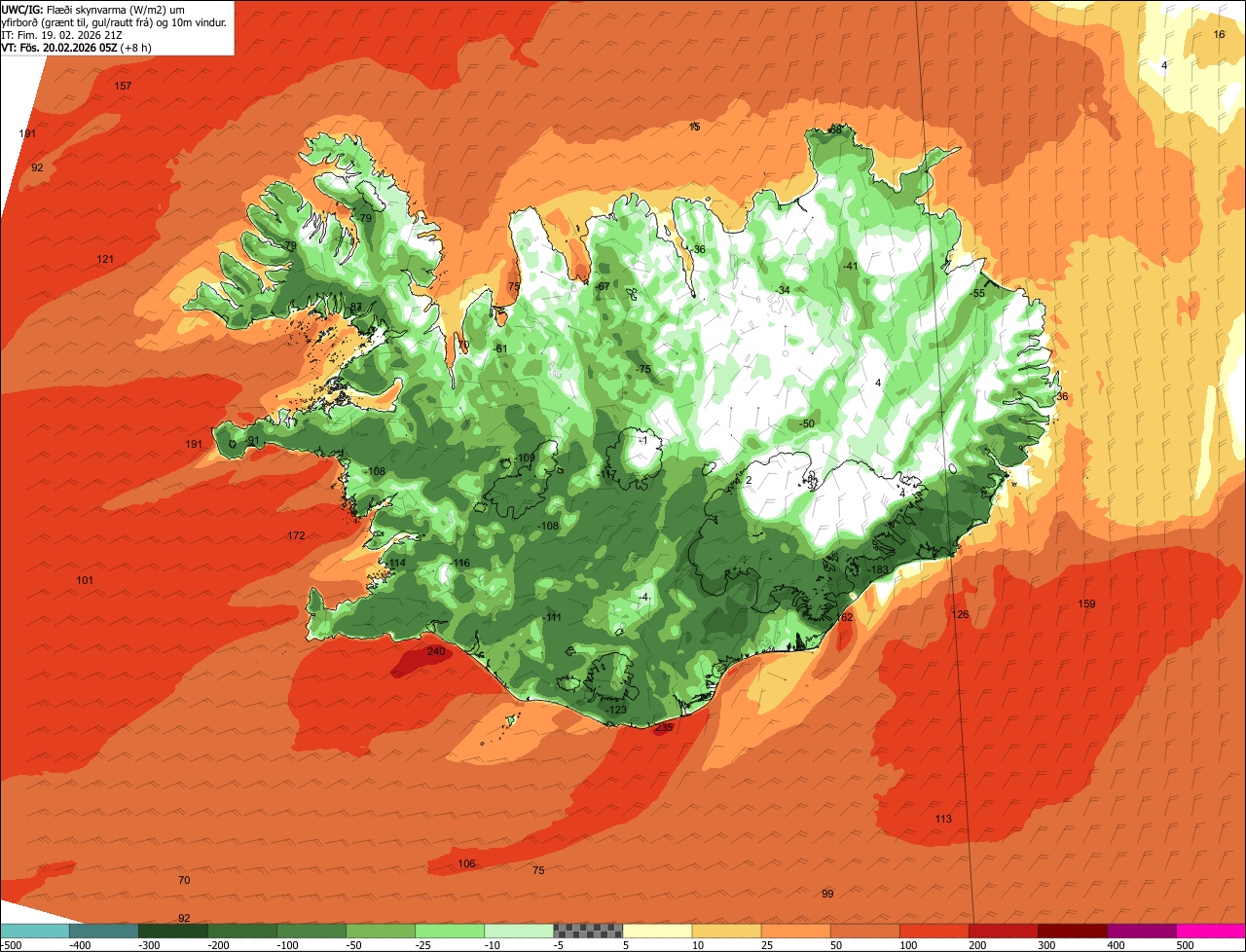Pick the legend swatch between -25 and -10
The width and height of the screenshot is (1246, 952).
[449, 930]
